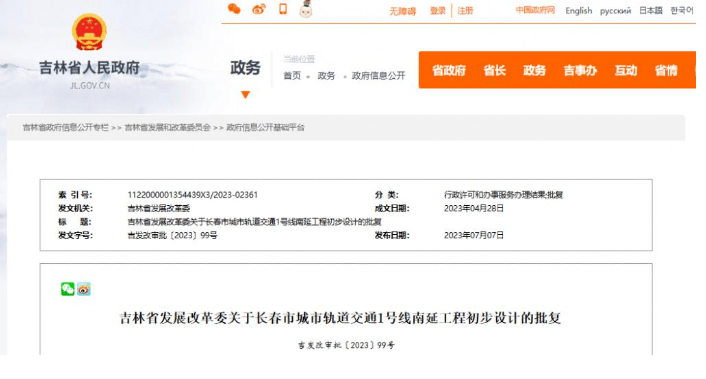Click the 发布日期 field label
The image size is (706, 379).
tap(392, 235)
